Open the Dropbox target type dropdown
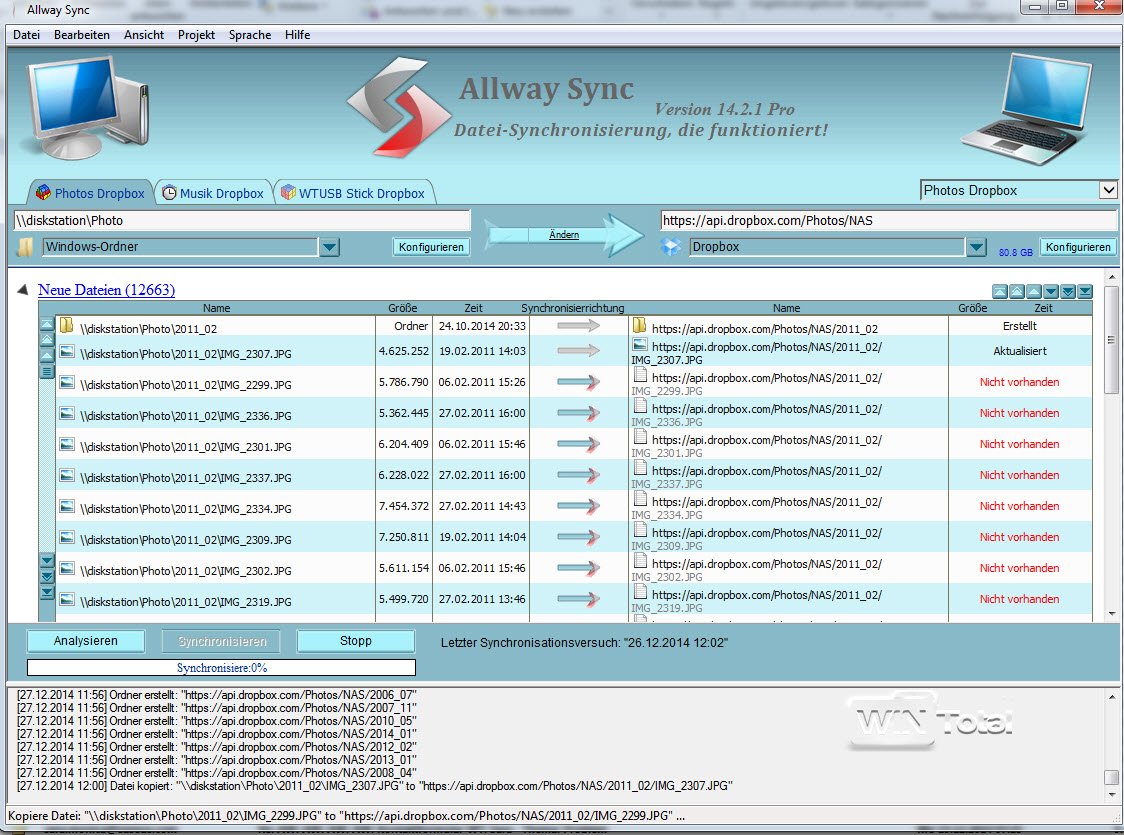The image size is (1124, 835). 977,247
